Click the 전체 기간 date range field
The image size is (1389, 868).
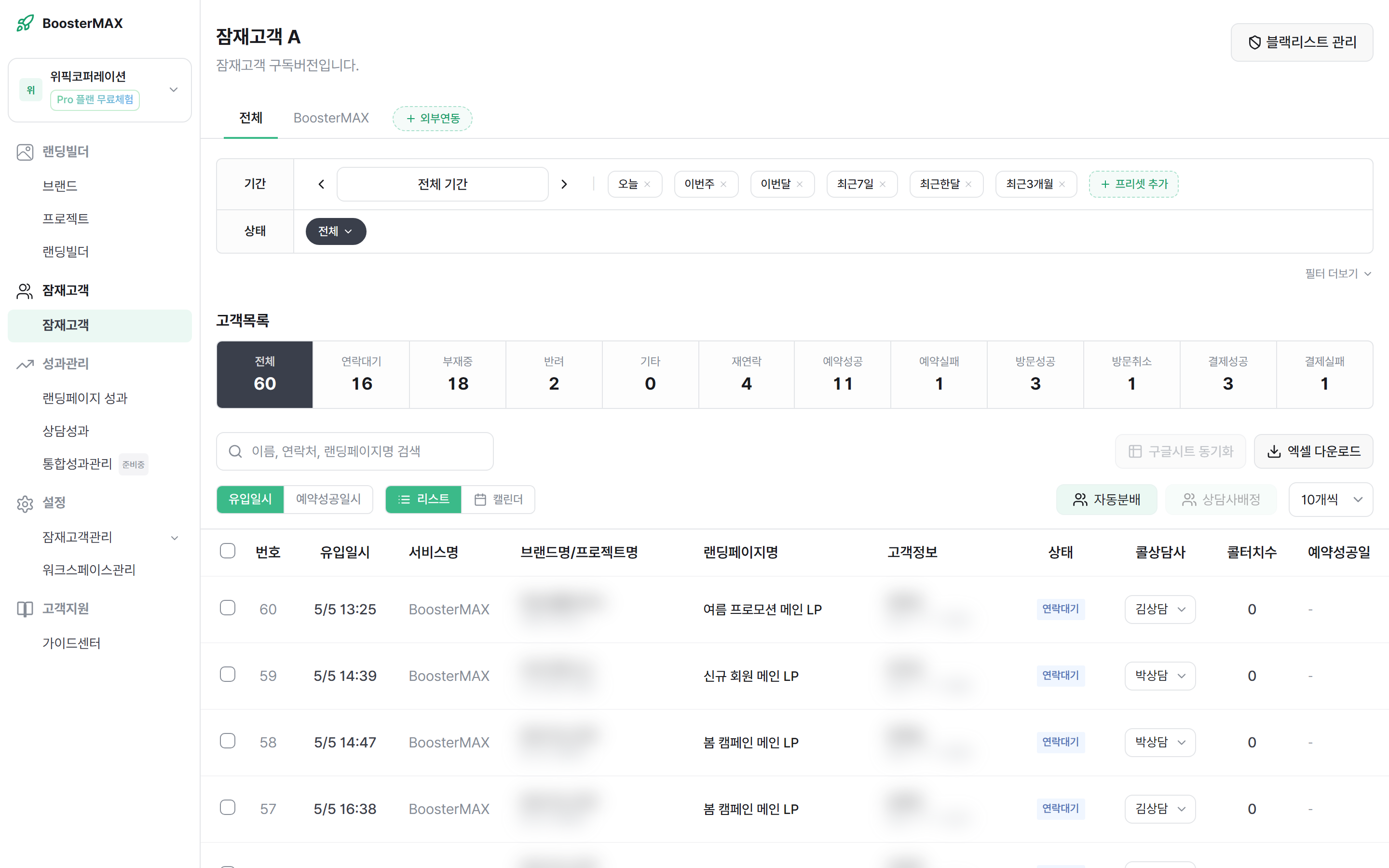(443, 184)
